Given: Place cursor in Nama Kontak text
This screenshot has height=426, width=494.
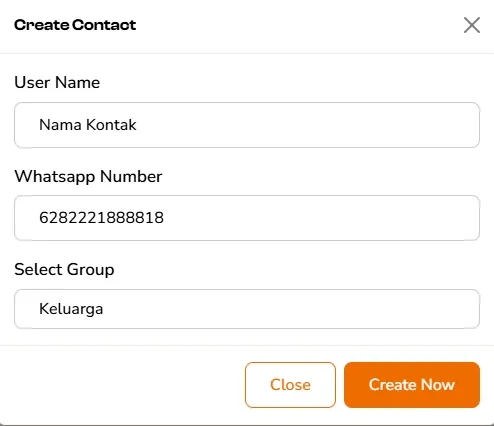Looking at the screenshot, I should [88, 125].
